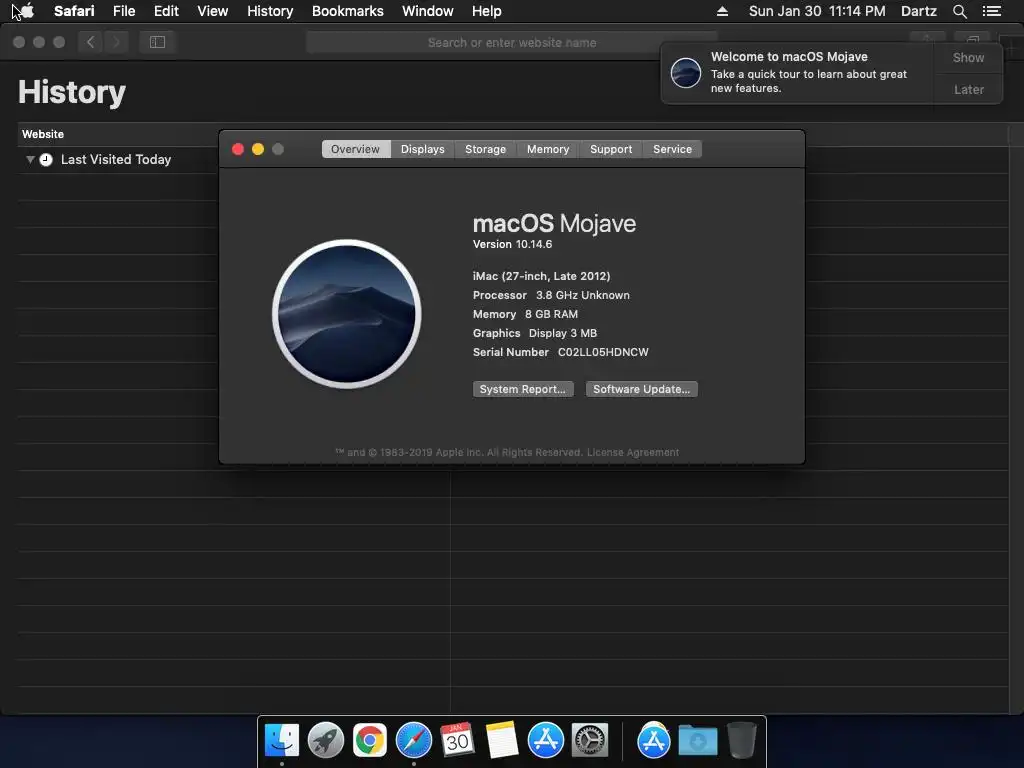Go back in Safari toolbar
The height and width of the screenshot is (768, 1024).
point(91,42)
